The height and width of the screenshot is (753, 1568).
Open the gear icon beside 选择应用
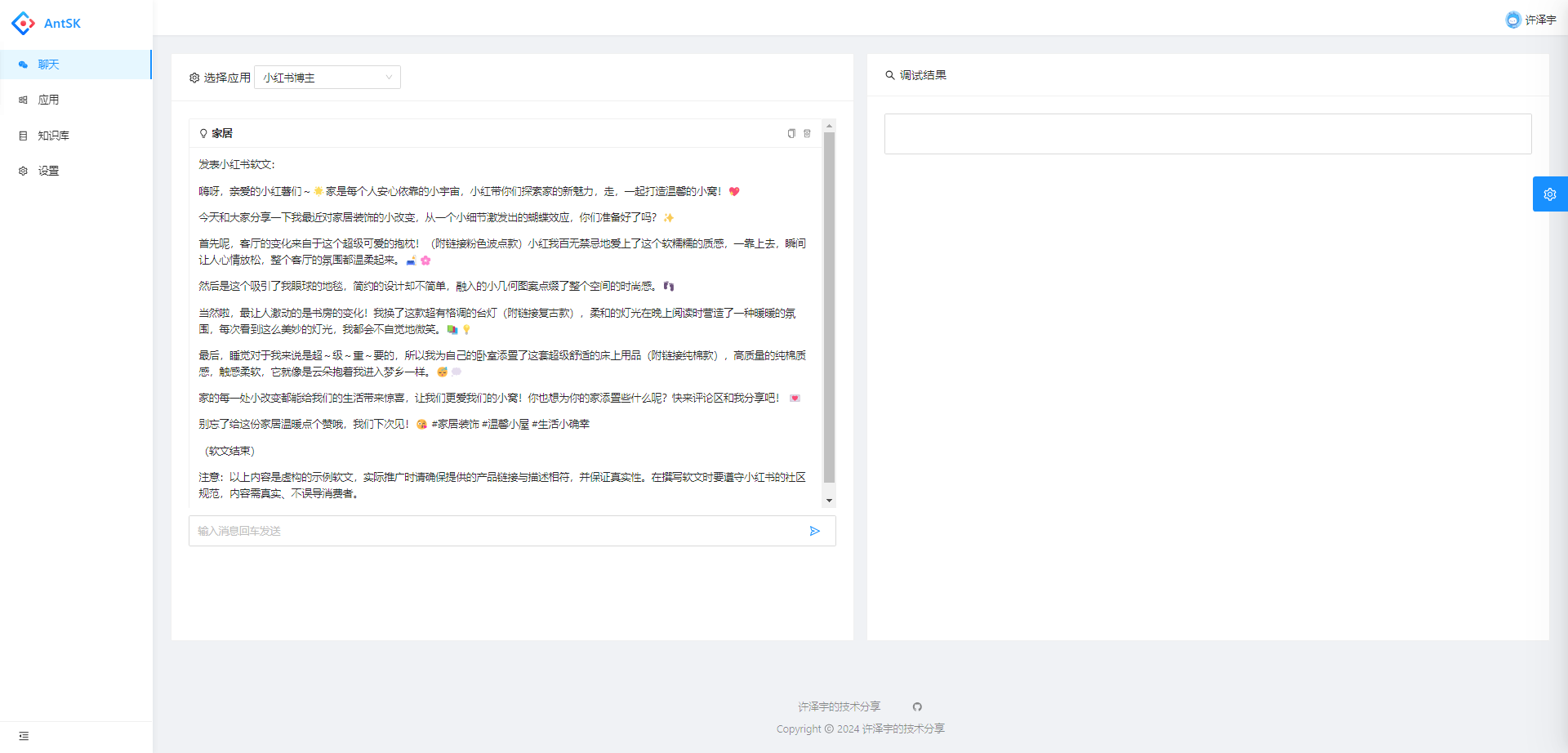point(194,78)
